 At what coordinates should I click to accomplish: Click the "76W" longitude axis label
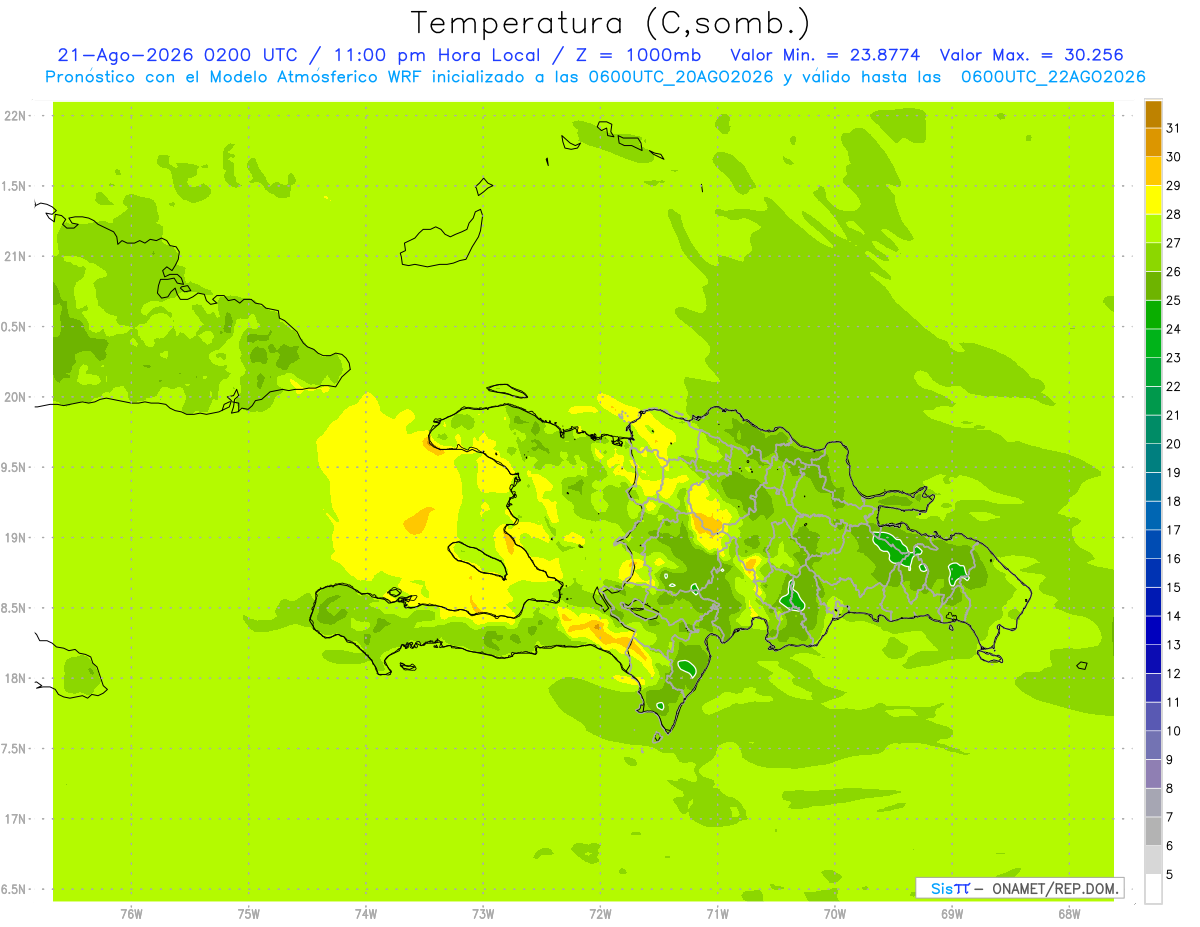[x=131, y=913]
